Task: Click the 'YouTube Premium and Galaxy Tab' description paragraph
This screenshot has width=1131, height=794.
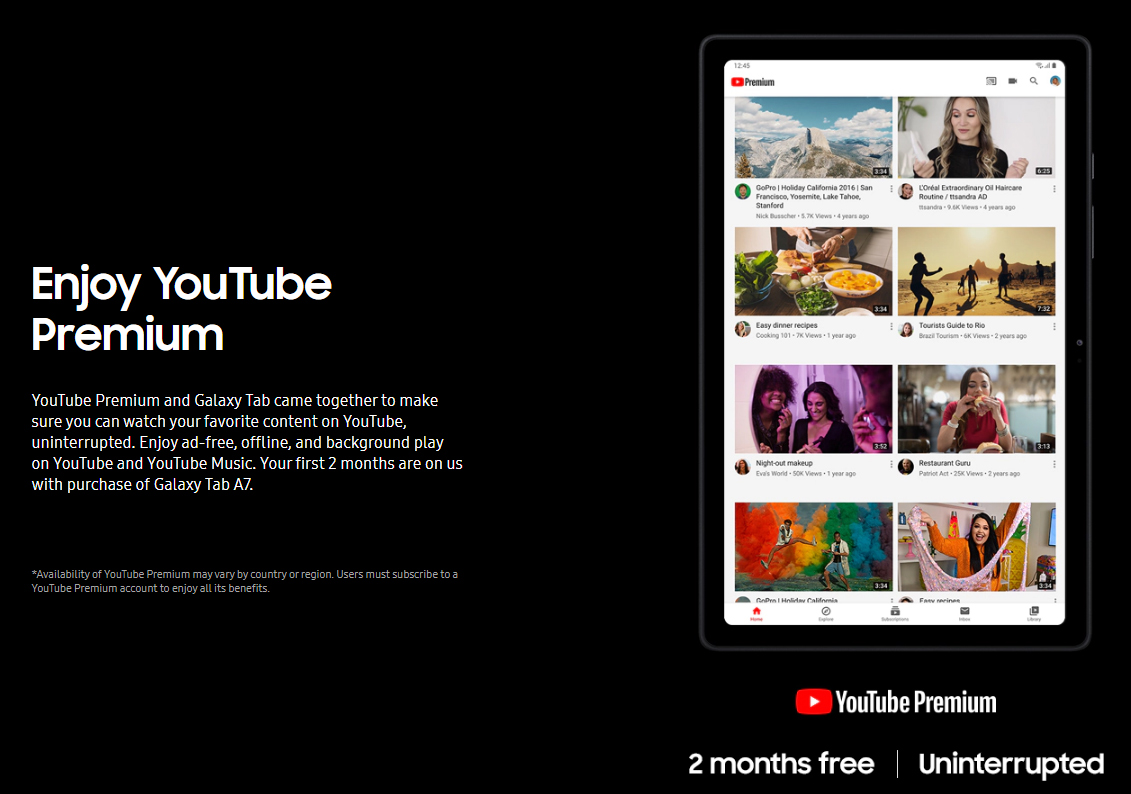Action: pos(247,442)
